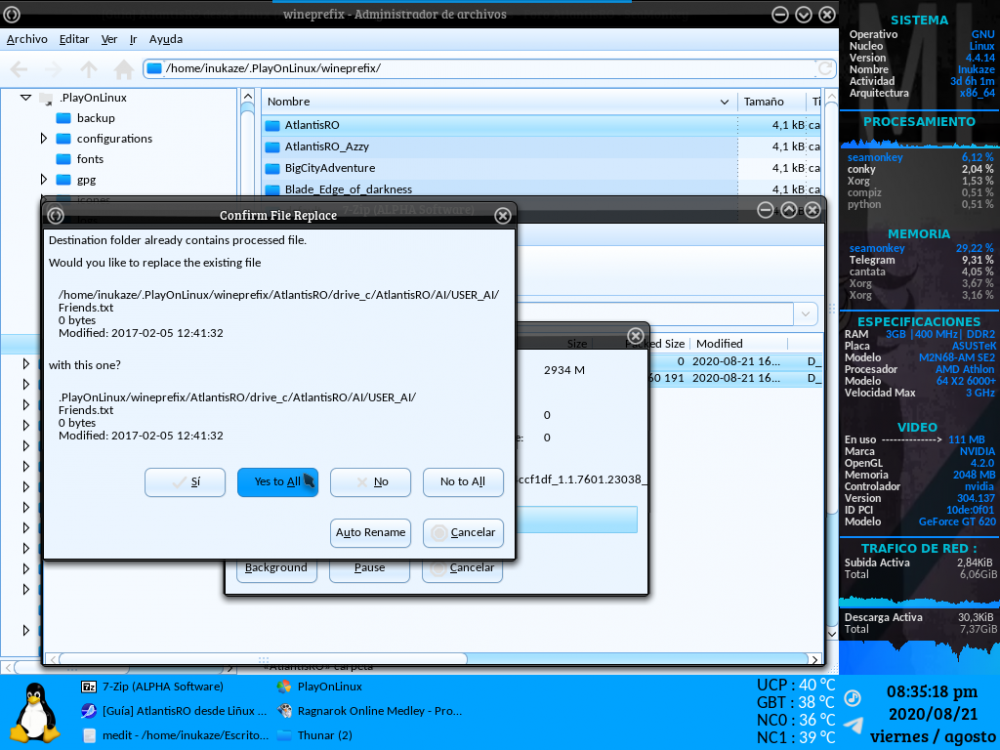Open the AtlantisRO_Azzy folder icon

click(272, 147)
